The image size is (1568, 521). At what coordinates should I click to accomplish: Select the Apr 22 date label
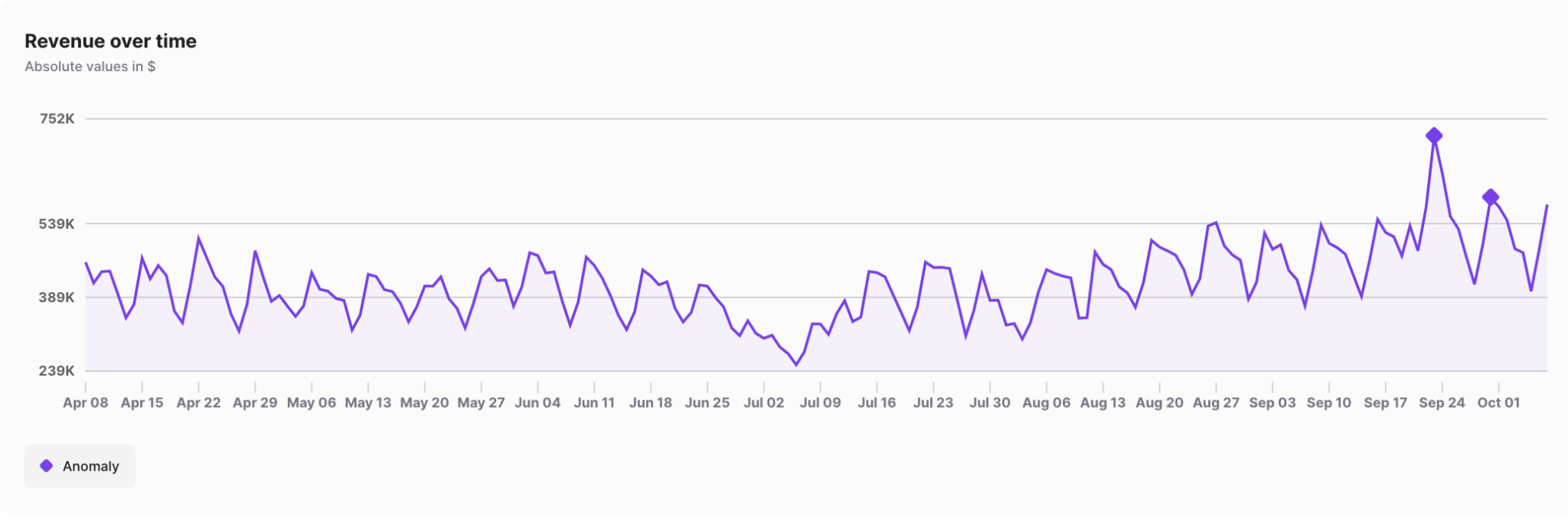pyautogui.click(x=198, y=402)
